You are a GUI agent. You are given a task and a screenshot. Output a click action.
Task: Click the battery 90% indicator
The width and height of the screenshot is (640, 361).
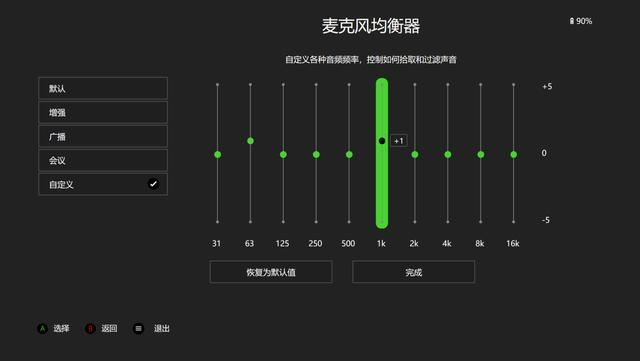(581, 21)
